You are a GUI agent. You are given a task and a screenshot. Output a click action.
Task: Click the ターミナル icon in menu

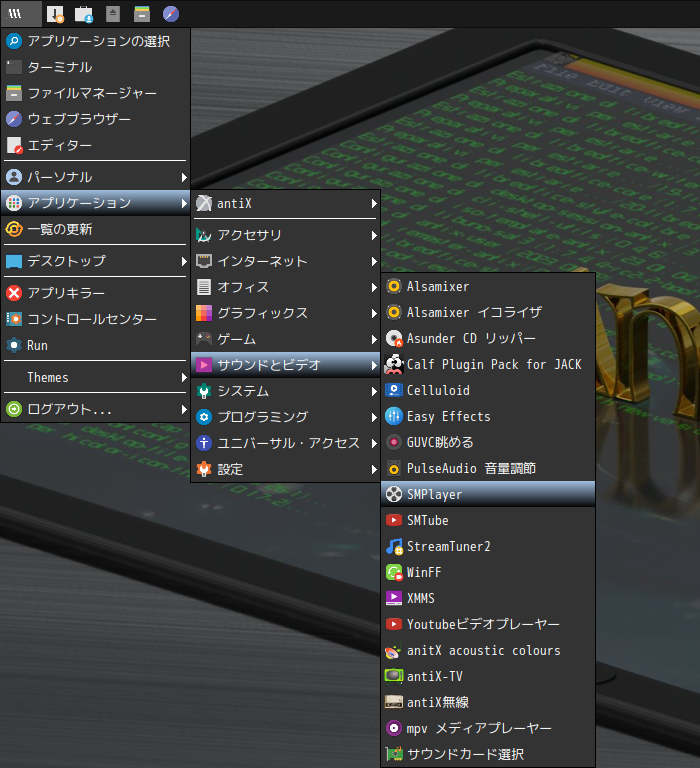14,67
